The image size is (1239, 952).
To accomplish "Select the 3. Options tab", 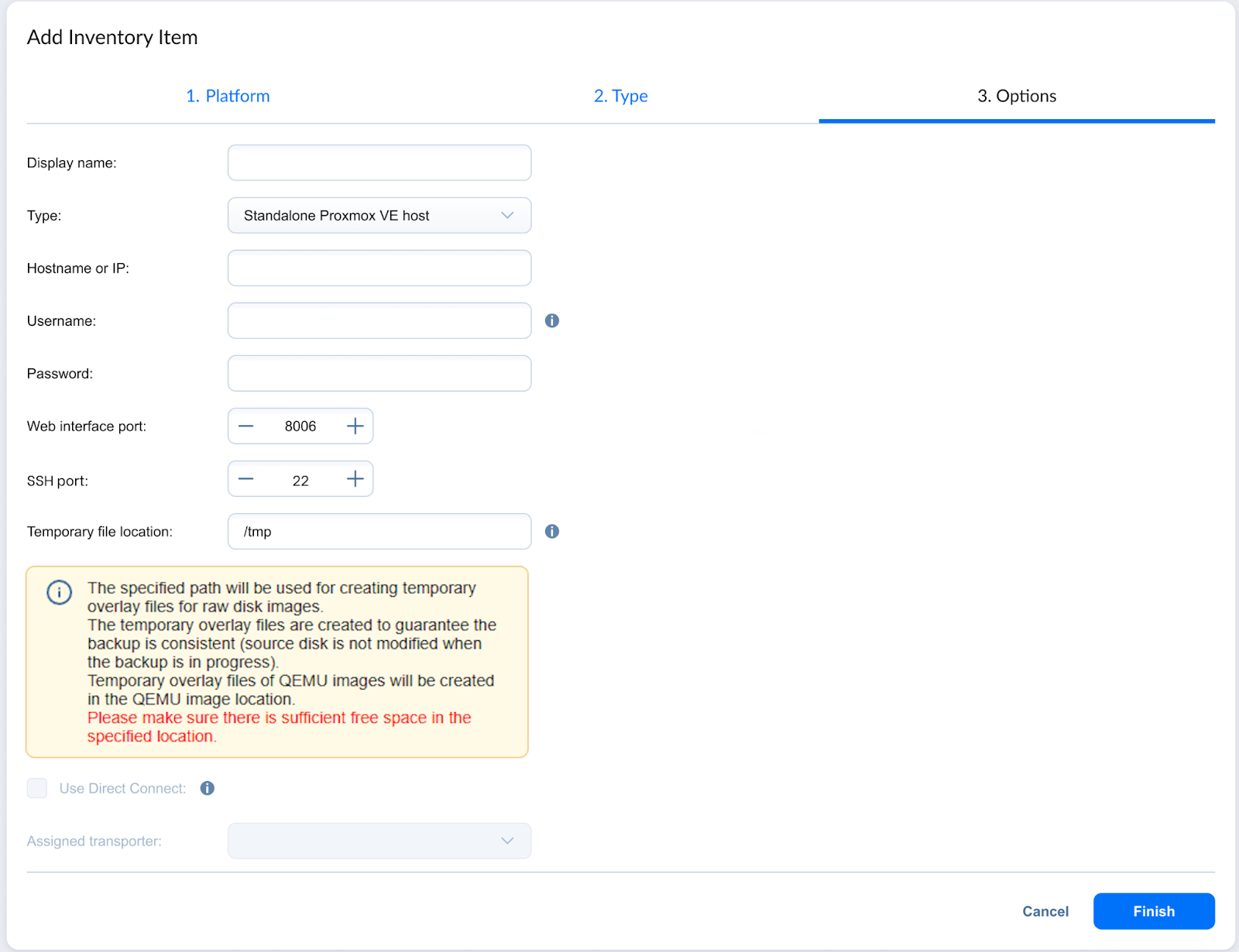I will [1016, 96].
